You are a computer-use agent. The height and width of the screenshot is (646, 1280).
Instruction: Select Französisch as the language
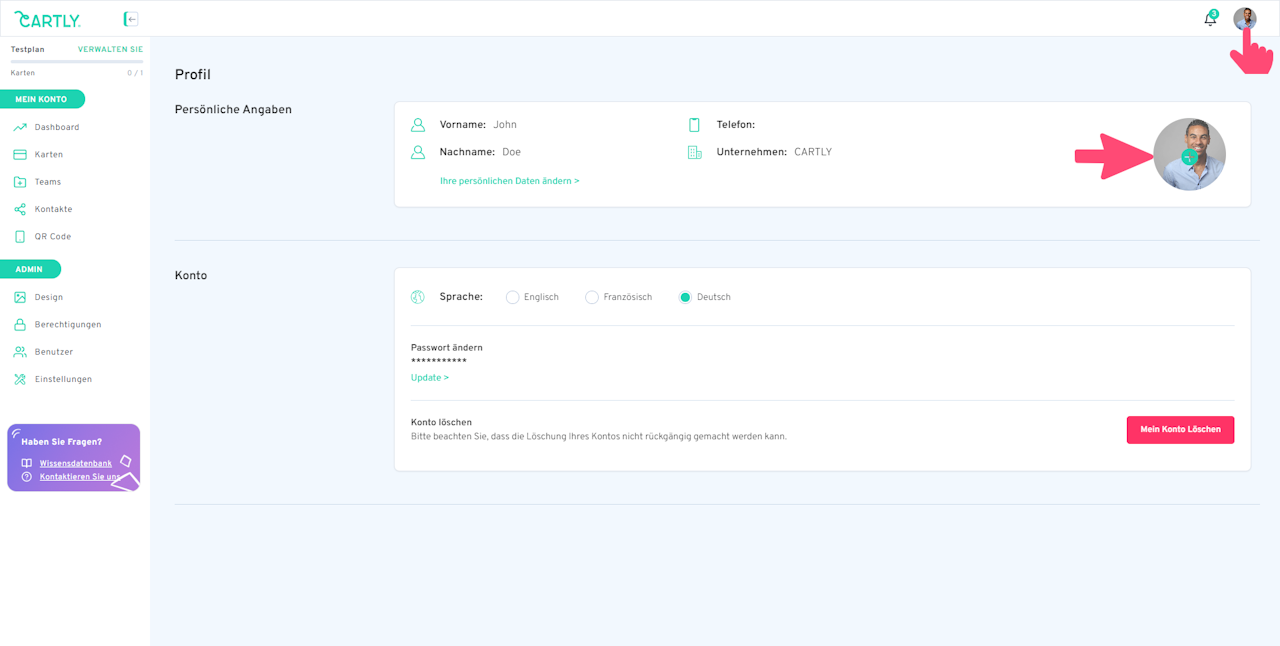click(592, 297)
